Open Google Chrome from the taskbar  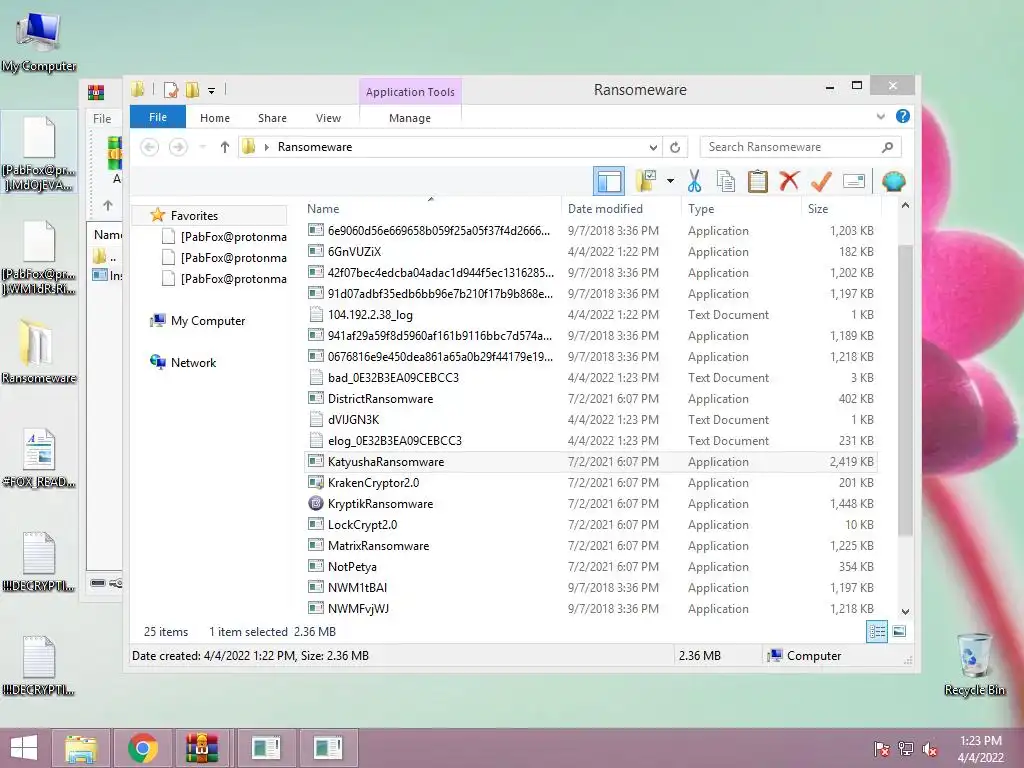(143, 748)
